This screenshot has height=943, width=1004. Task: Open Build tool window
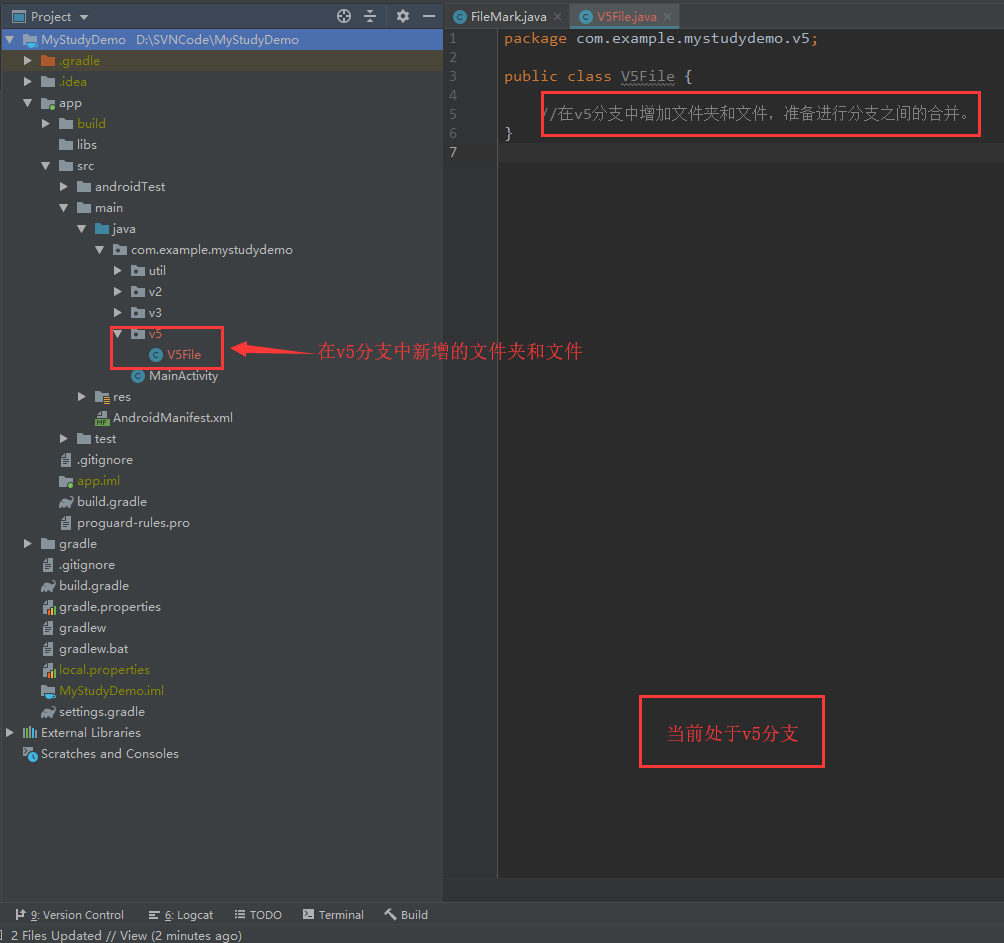pos(406,915)
